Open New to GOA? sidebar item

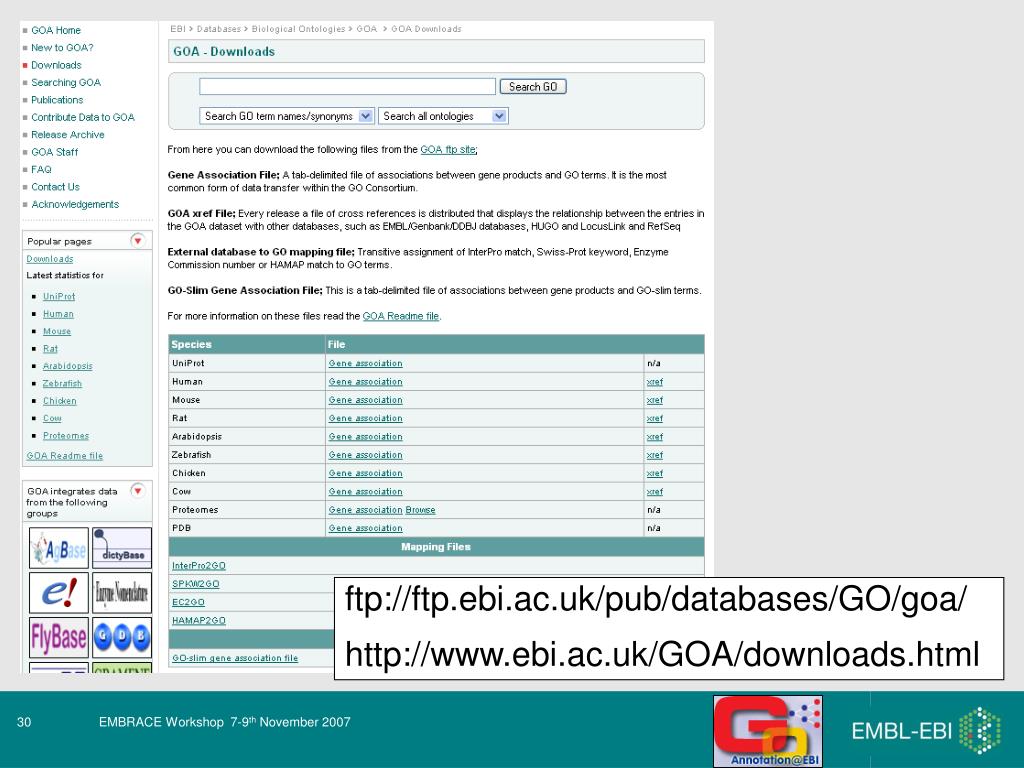click(x=62, y=48)
